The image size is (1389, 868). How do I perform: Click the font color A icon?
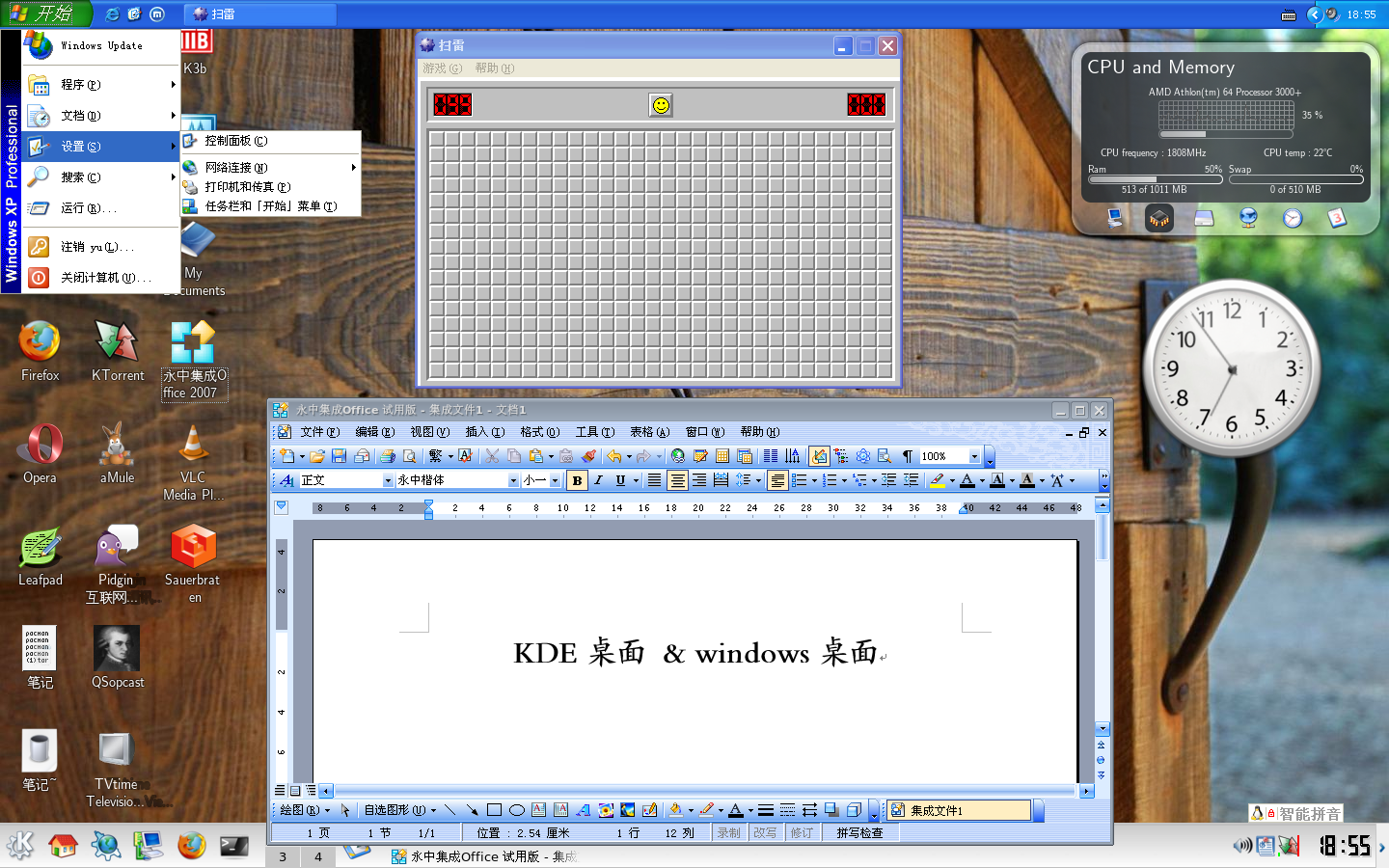click(x=967, y=480)
